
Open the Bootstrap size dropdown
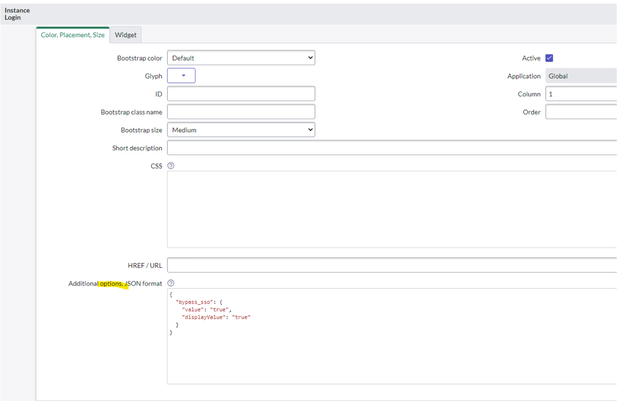click(241, 130)
